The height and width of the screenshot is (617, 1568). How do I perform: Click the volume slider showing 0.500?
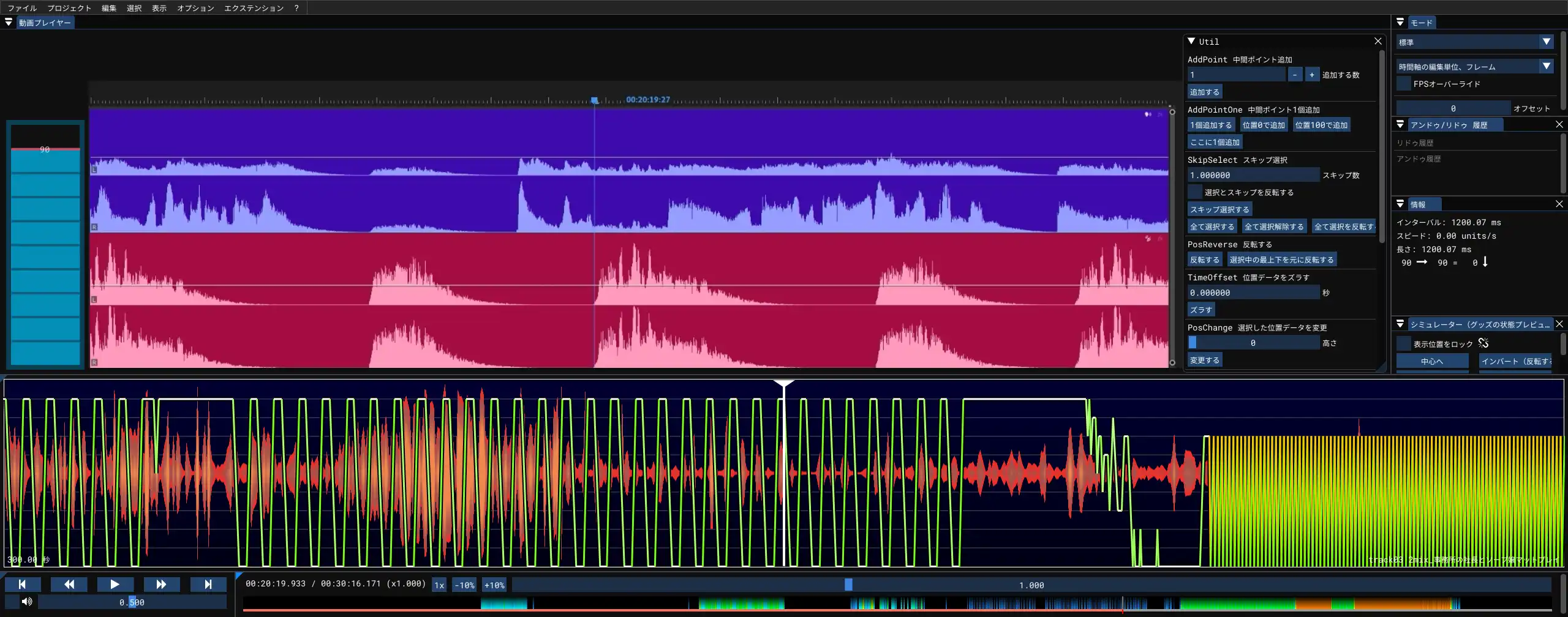point(132,602)
